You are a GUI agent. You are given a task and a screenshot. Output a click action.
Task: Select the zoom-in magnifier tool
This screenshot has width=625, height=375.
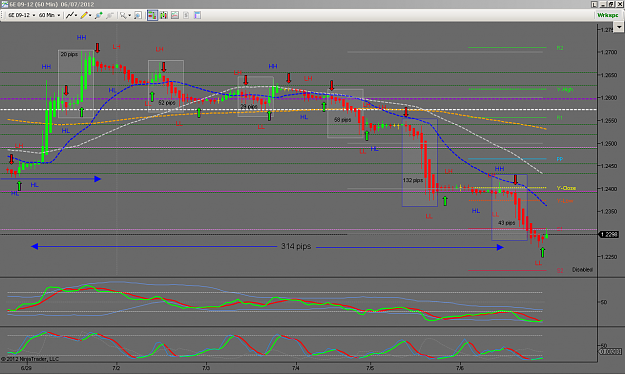pos(123,15)
